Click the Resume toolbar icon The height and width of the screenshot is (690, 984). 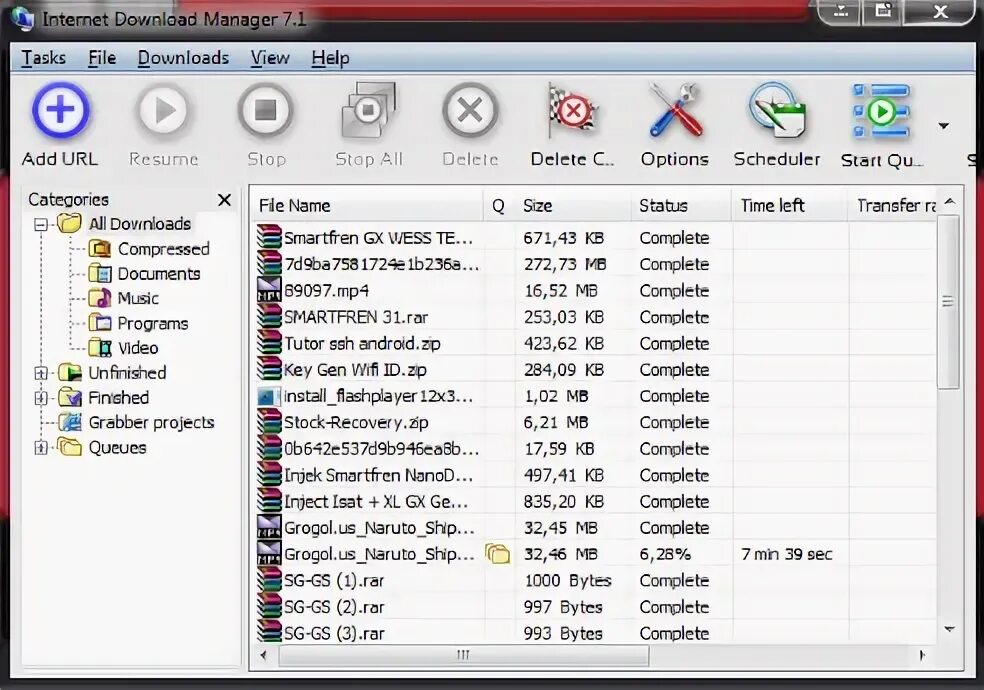(x=163, y=111)
